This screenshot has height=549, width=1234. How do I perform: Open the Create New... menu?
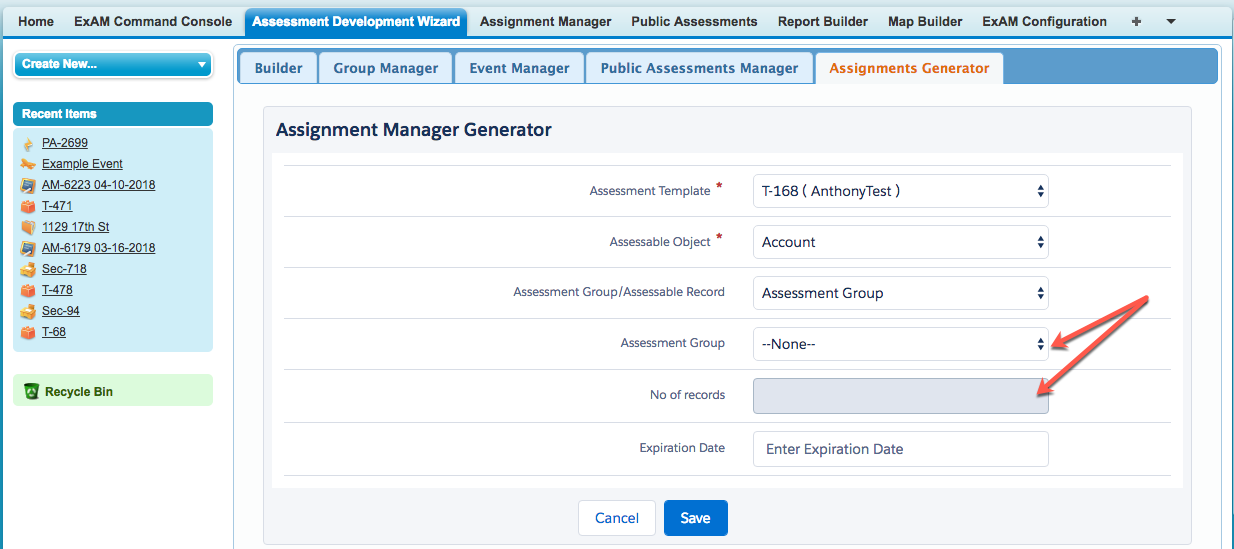(112, 64)
